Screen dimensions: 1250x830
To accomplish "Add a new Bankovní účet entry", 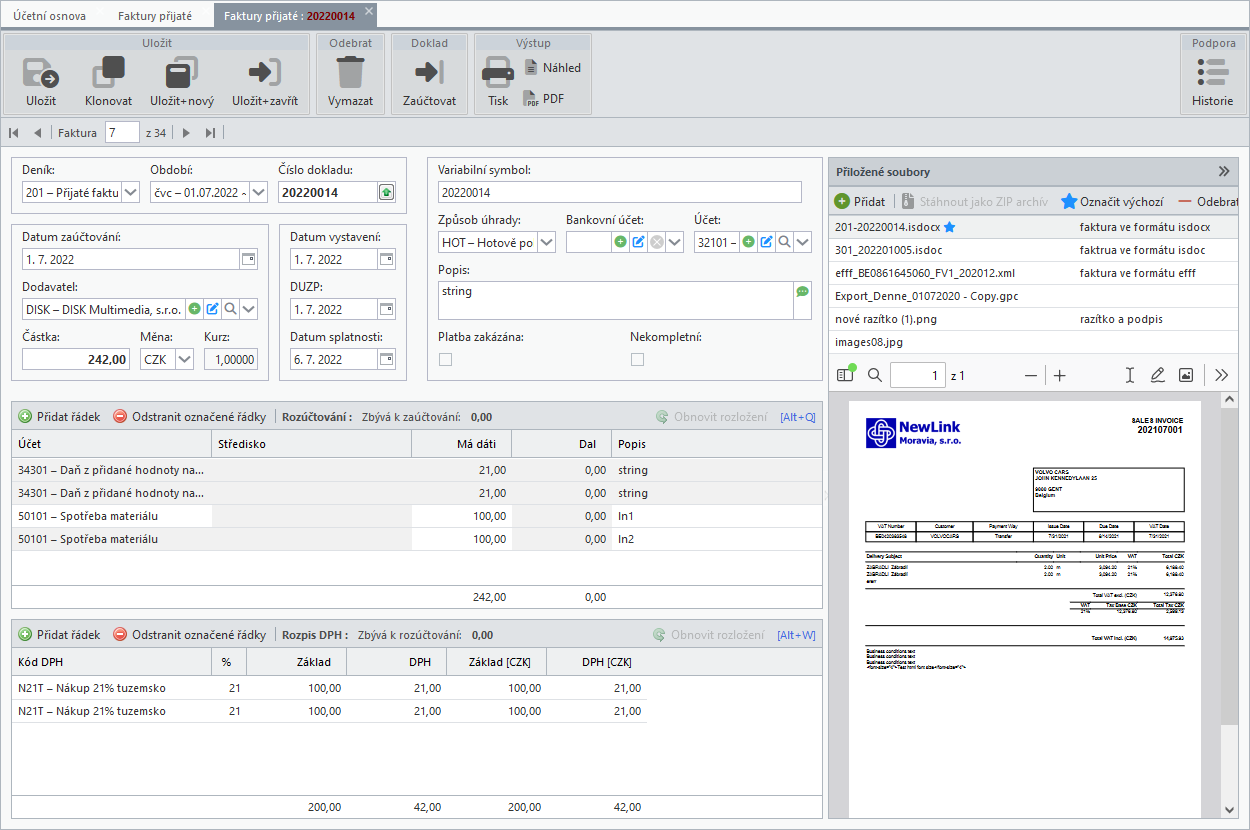I will [620, 241].
